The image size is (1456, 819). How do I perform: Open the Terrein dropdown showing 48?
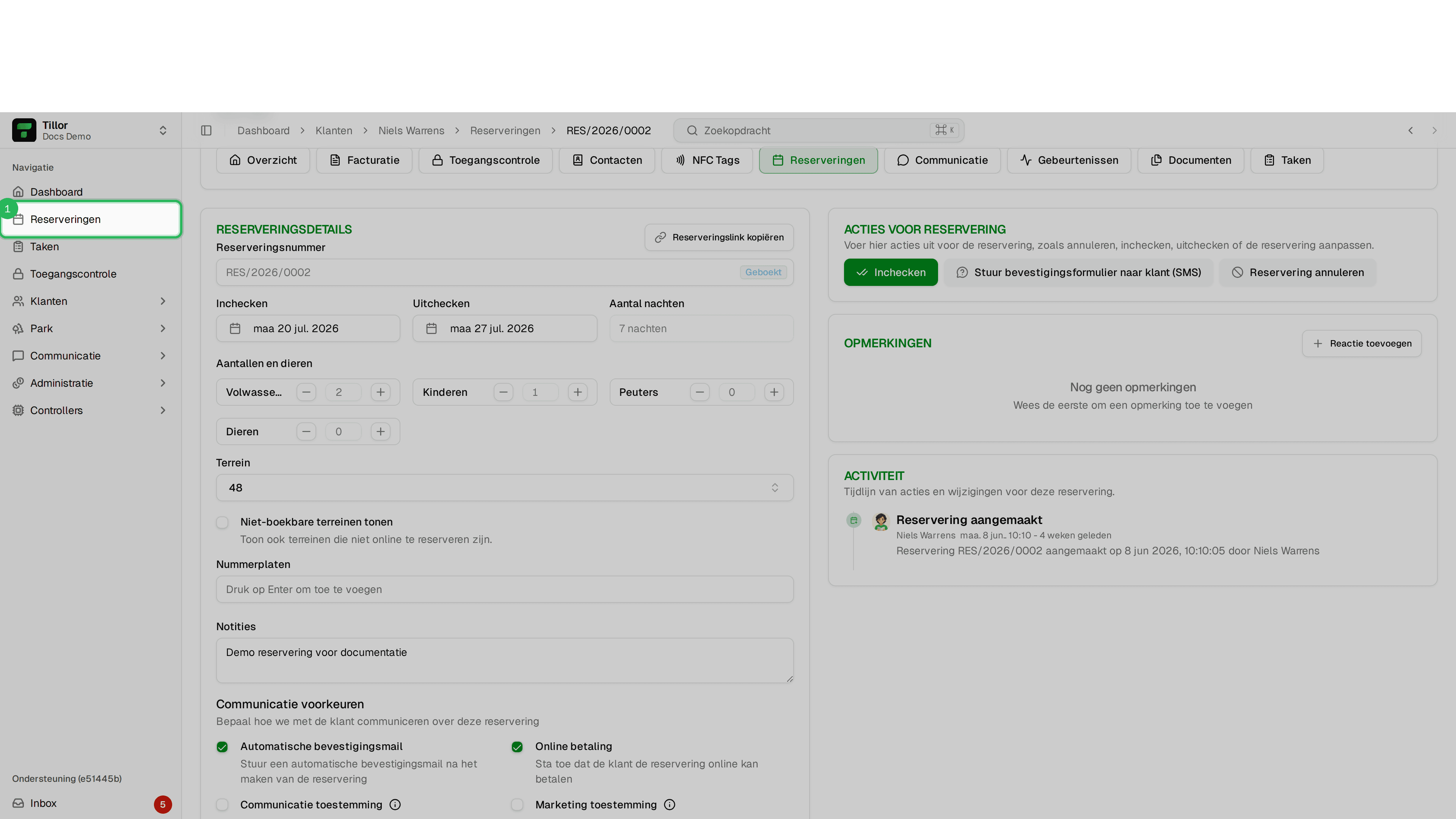coord(505,488)
